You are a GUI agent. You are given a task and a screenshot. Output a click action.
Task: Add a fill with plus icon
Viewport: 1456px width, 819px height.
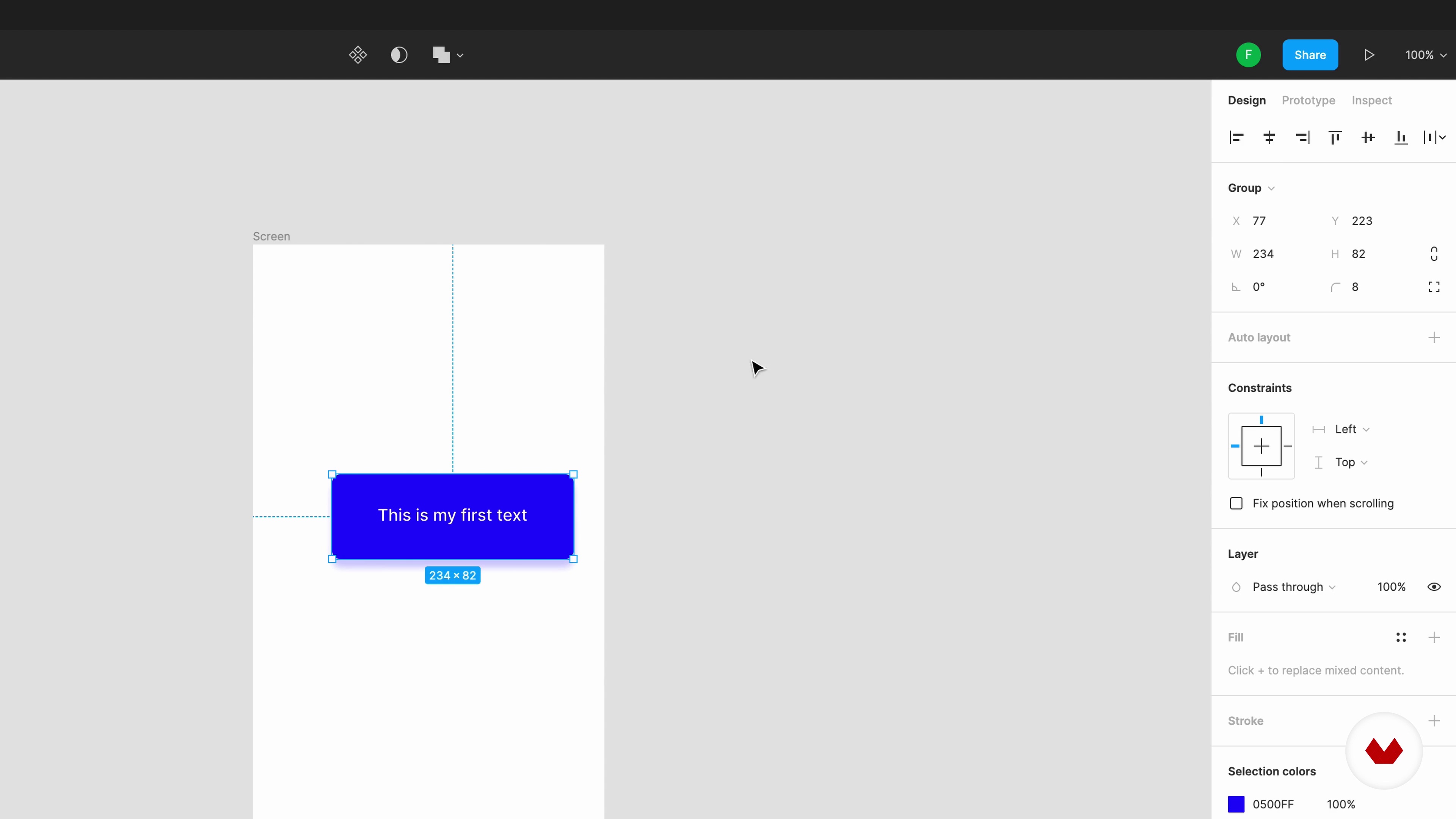click(x=1434, y=637)
